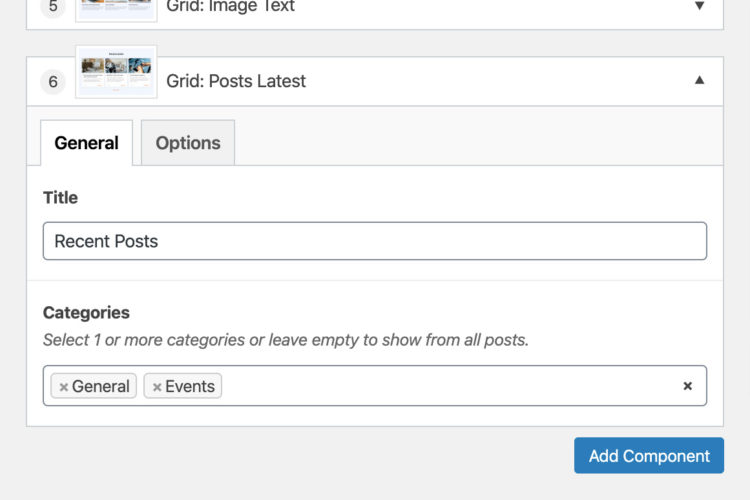Switch to the Options tab
This screenshot has height=500, width=750.
click(188, 143)
